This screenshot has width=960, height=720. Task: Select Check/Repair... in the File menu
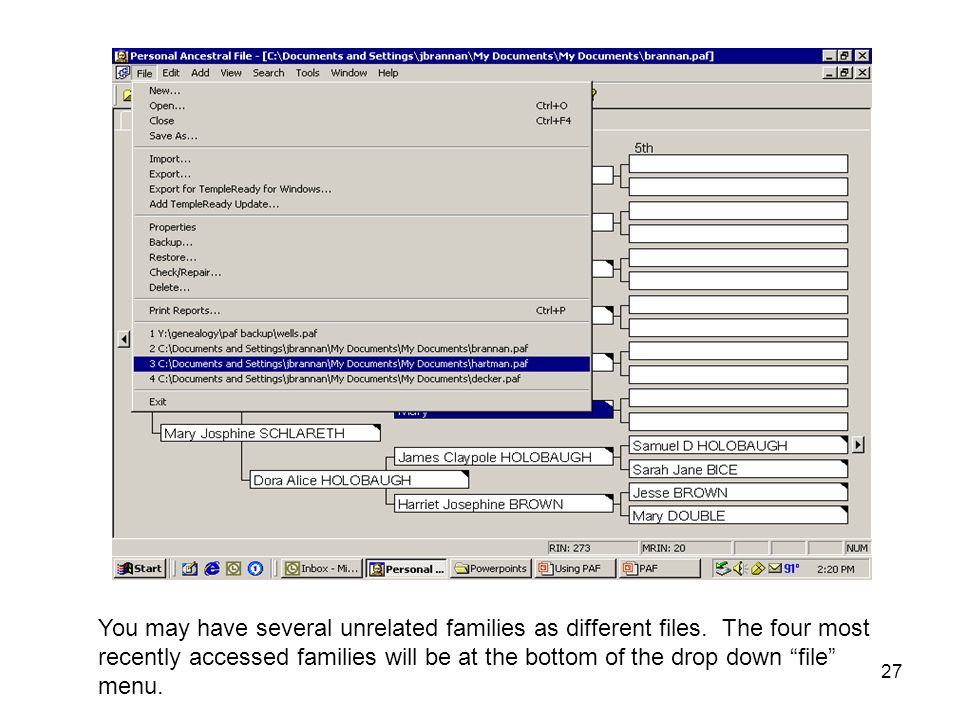362,272
